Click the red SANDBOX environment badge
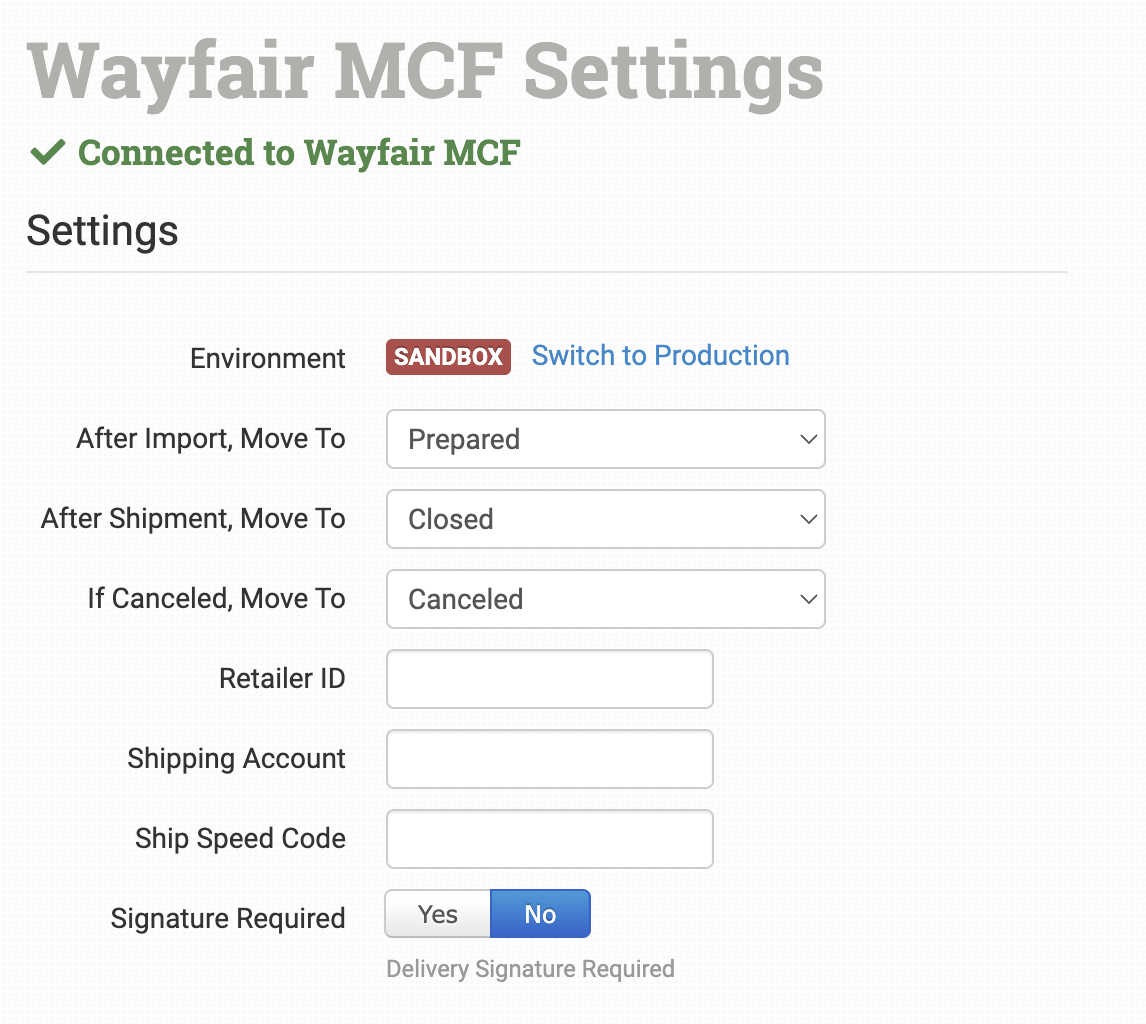The height and width of the screenshot is (1024, 1146). 448,357
